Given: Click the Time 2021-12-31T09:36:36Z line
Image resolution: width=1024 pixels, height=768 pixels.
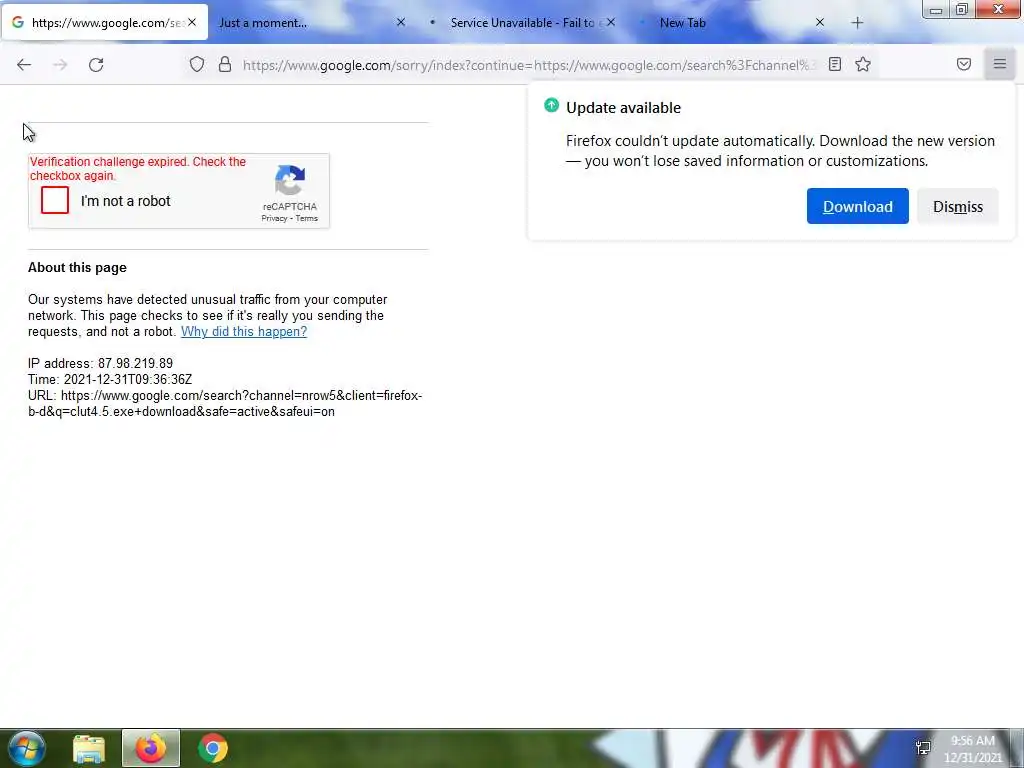Looking at the screenshot, I should coord(110,379).
